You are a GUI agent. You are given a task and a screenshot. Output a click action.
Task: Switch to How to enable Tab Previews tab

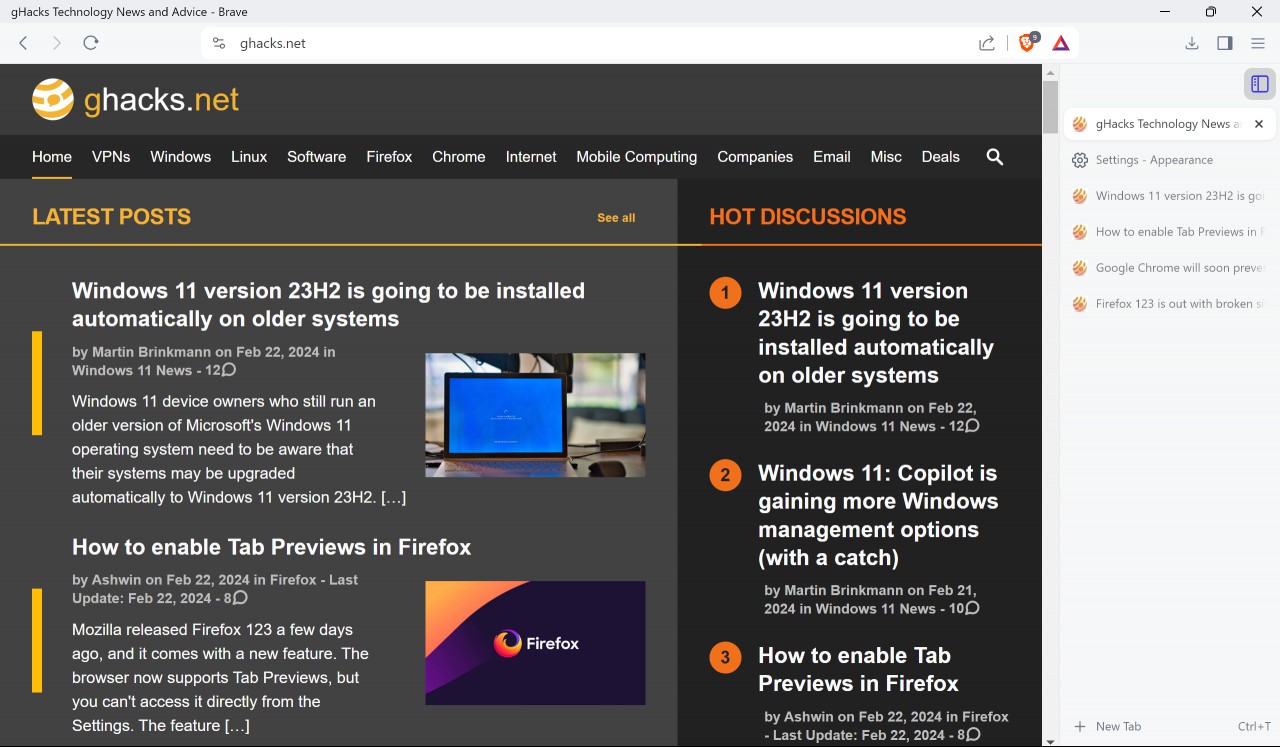1170,232
